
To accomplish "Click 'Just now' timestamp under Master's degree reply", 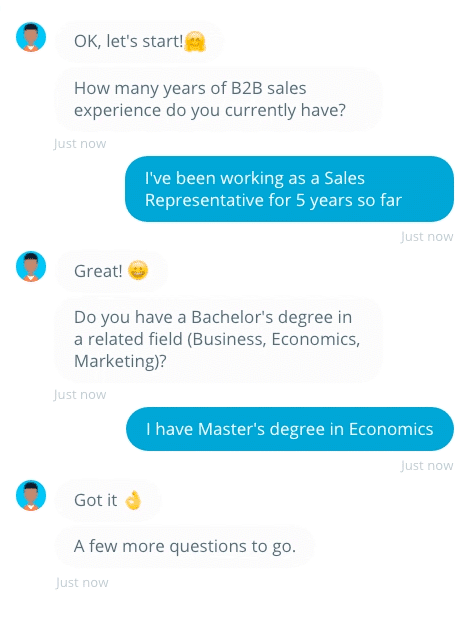I will [427, 465].
